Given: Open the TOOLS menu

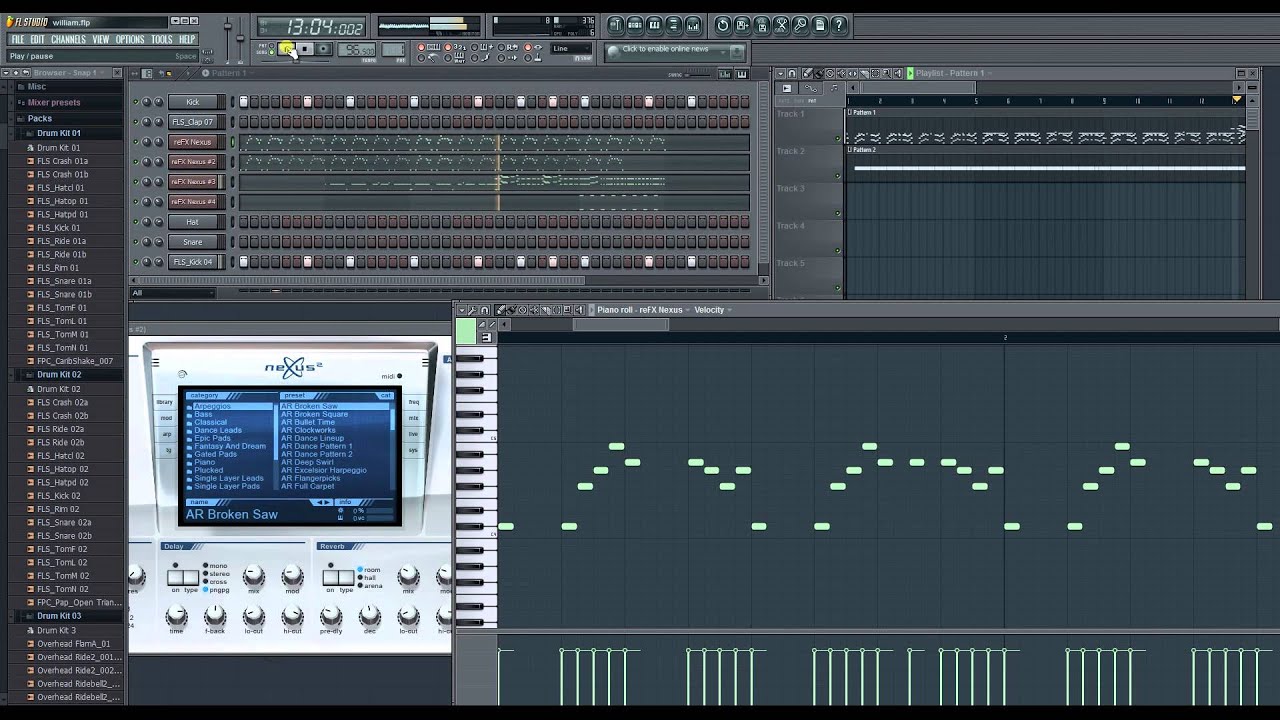Looking at the screenshot, I should 162,40.
